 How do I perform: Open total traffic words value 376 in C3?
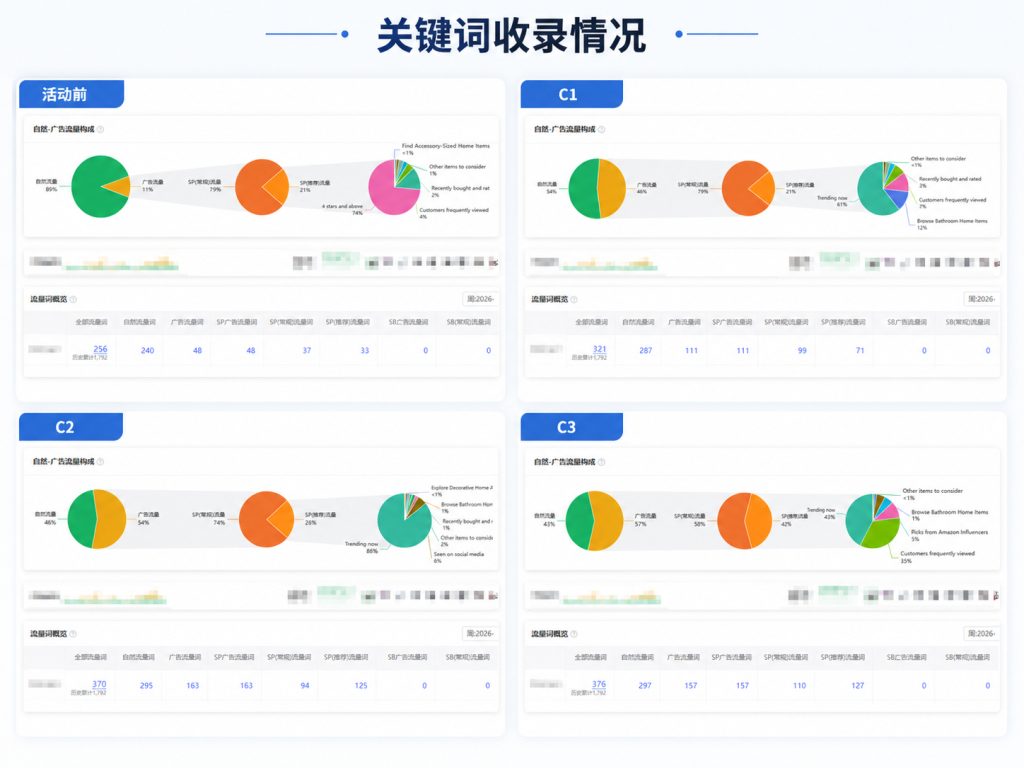click(599, 684)
